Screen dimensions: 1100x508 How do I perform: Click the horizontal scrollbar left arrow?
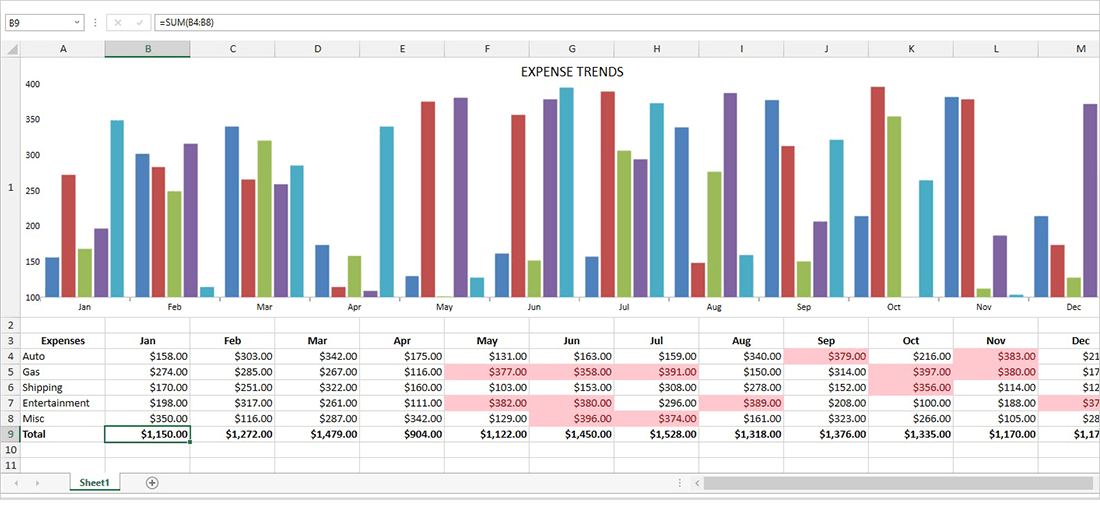(x=696, y=483)
